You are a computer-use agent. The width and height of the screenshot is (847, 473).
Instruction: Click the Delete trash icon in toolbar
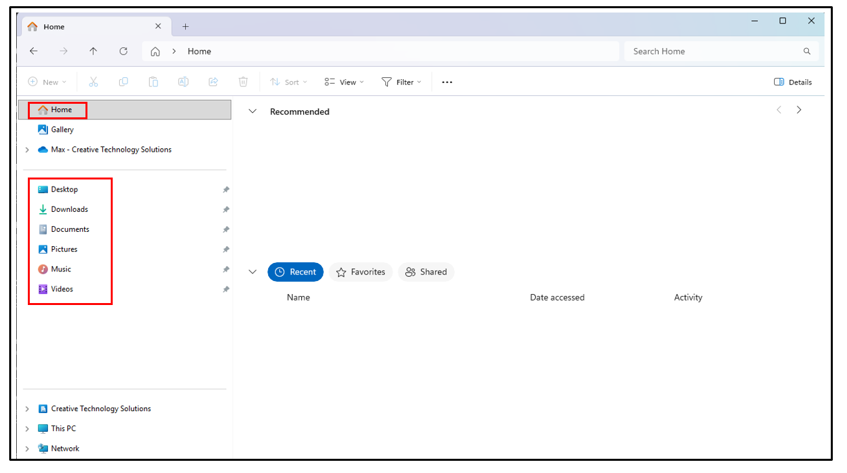coord(243,82)
